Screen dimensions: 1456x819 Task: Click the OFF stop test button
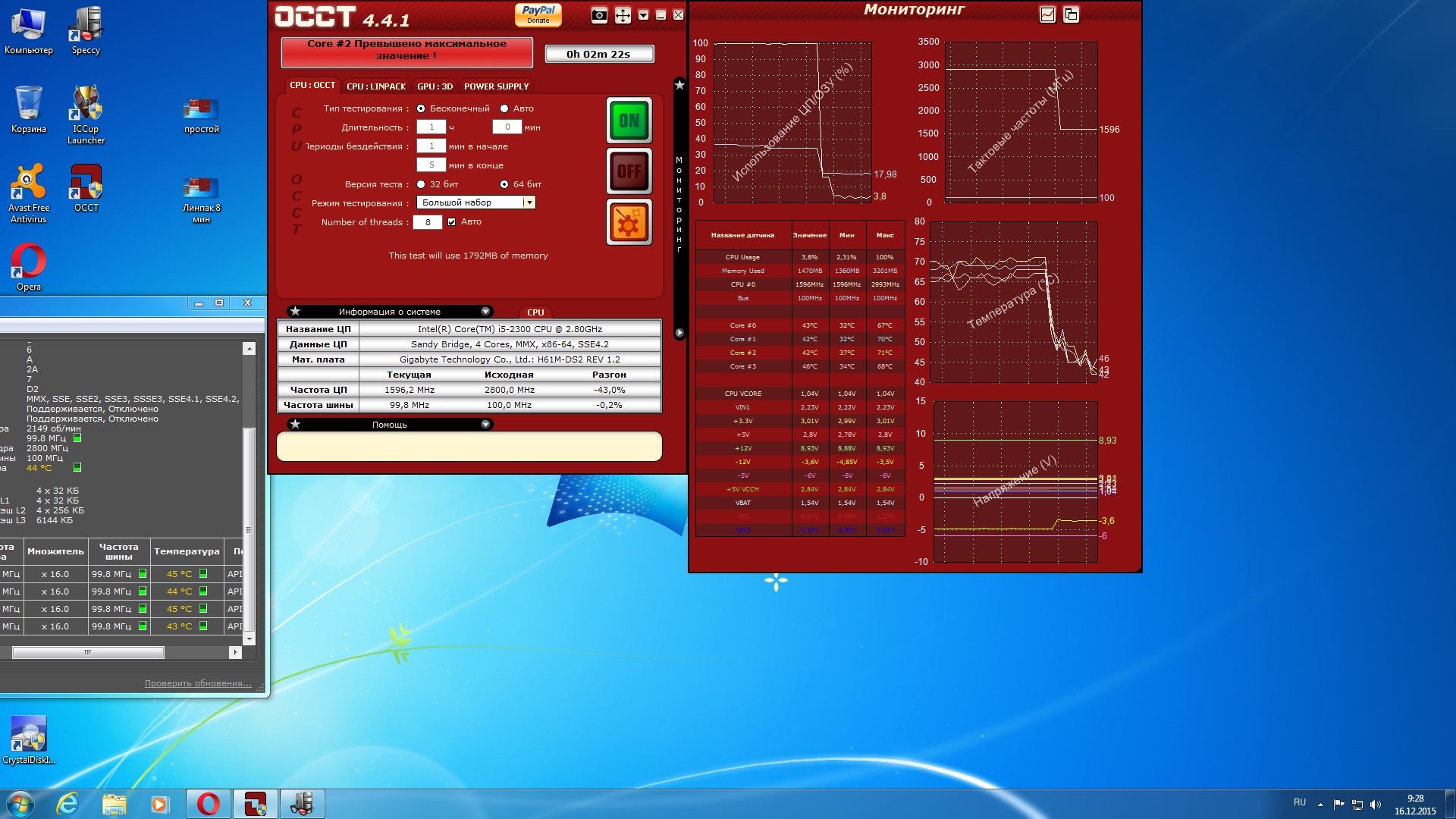coord(629,171)
